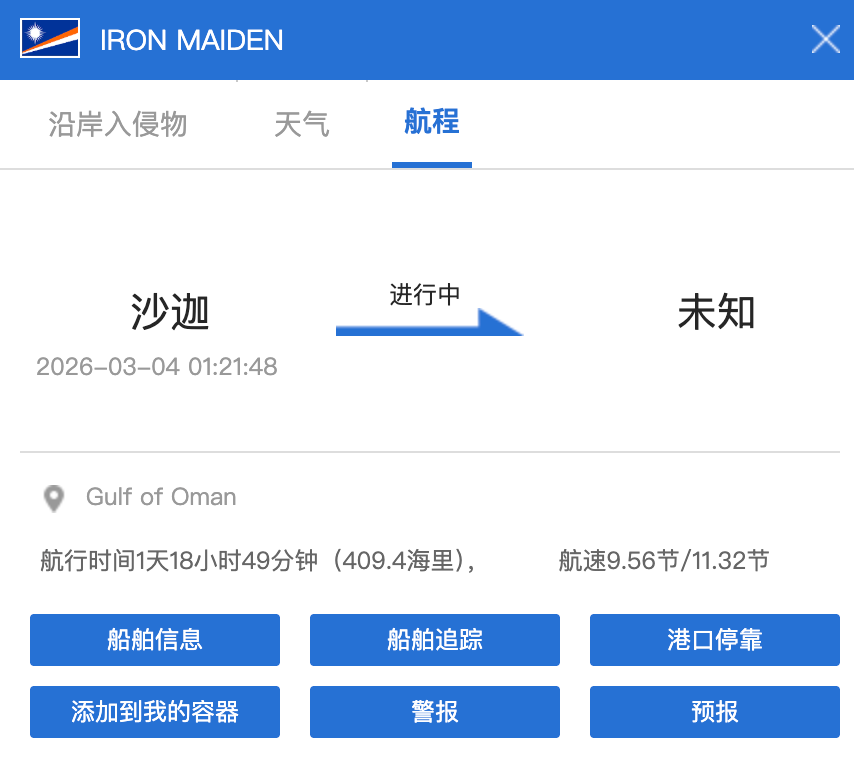Click the 进行中 status label
This screenshot has width=854, height=768.
424,295
